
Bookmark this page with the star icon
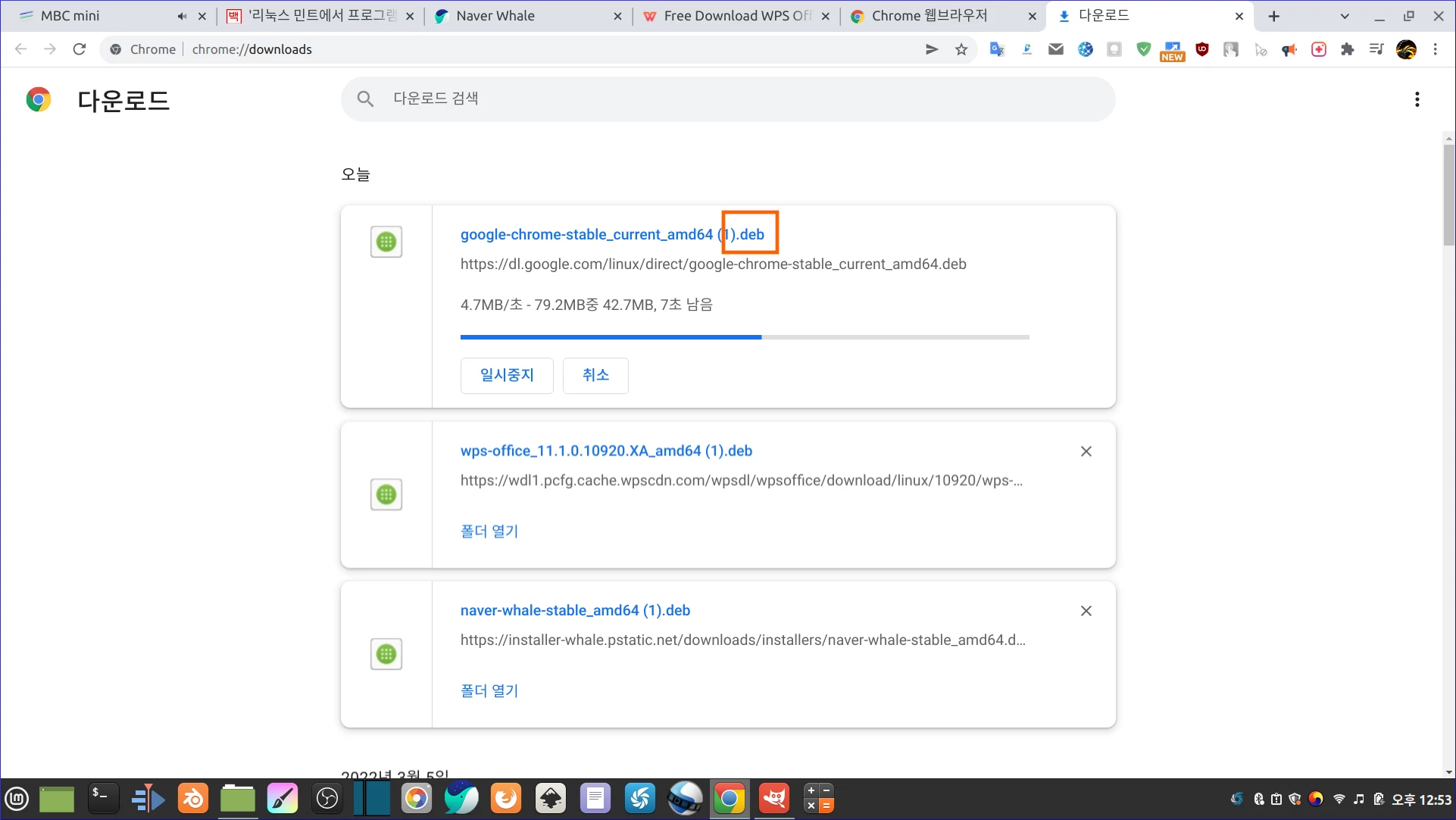point(961,49)
